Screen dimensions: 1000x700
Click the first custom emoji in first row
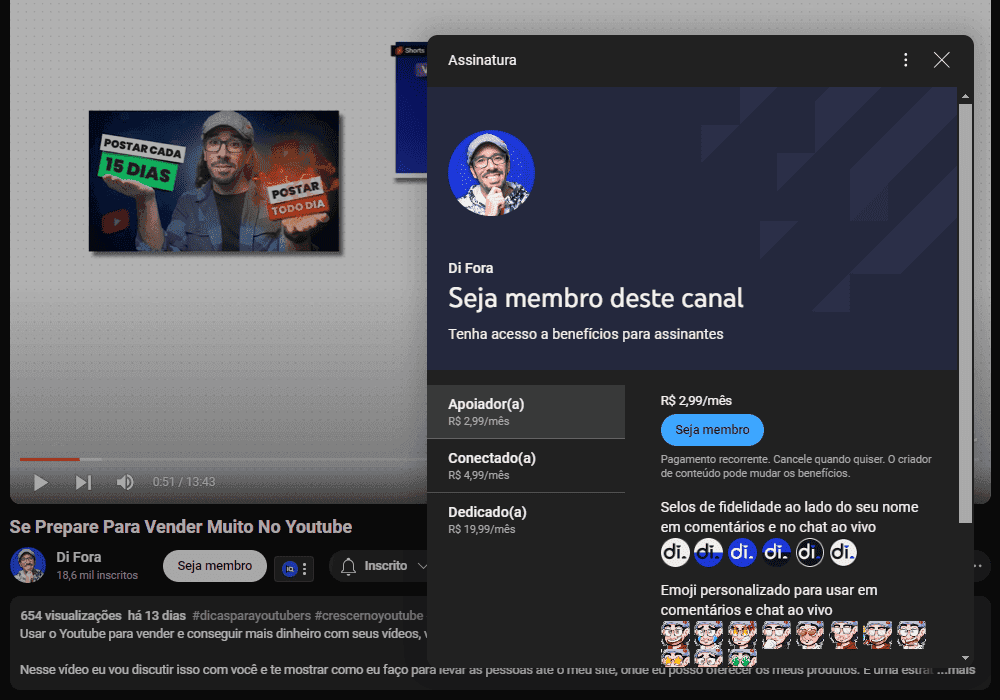coord(675,635)
